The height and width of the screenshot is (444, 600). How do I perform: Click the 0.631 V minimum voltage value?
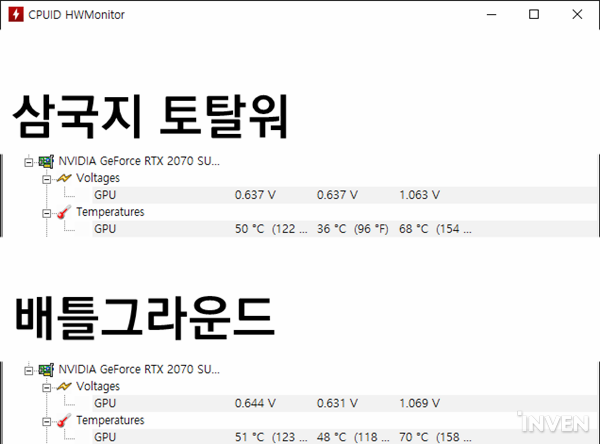point(338,403)
